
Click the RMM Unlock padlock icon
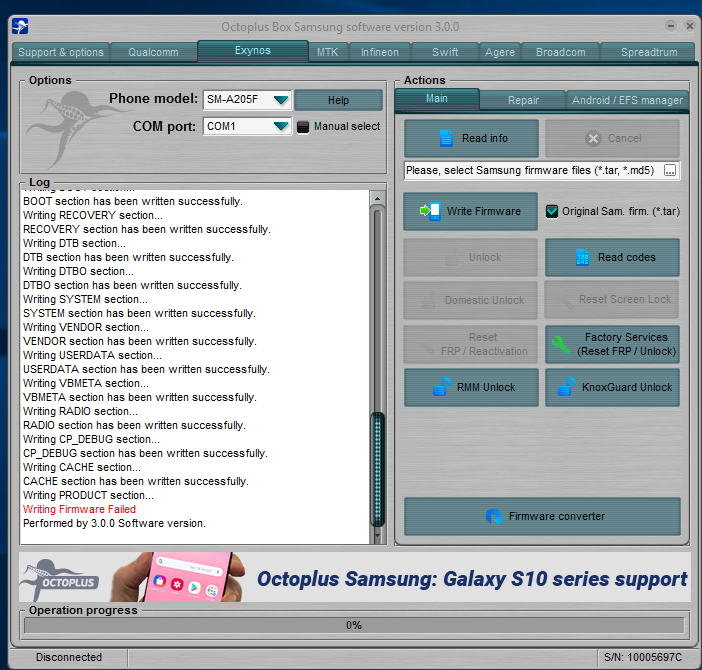(x=441, y=387)
